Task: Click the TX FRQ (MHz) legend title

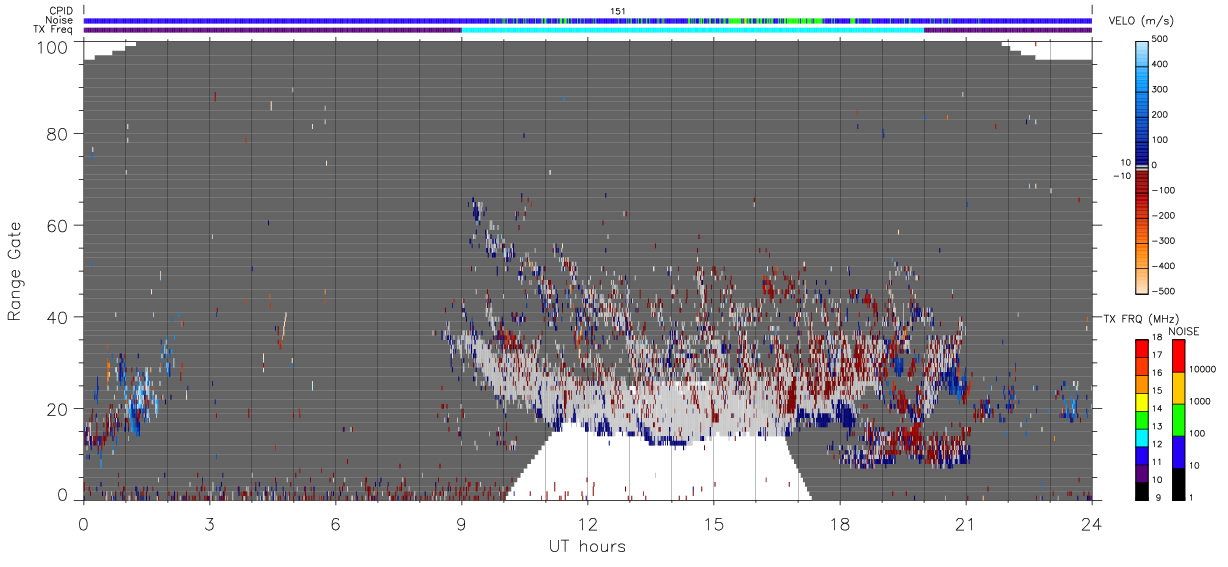Action: coord(1140,318)
